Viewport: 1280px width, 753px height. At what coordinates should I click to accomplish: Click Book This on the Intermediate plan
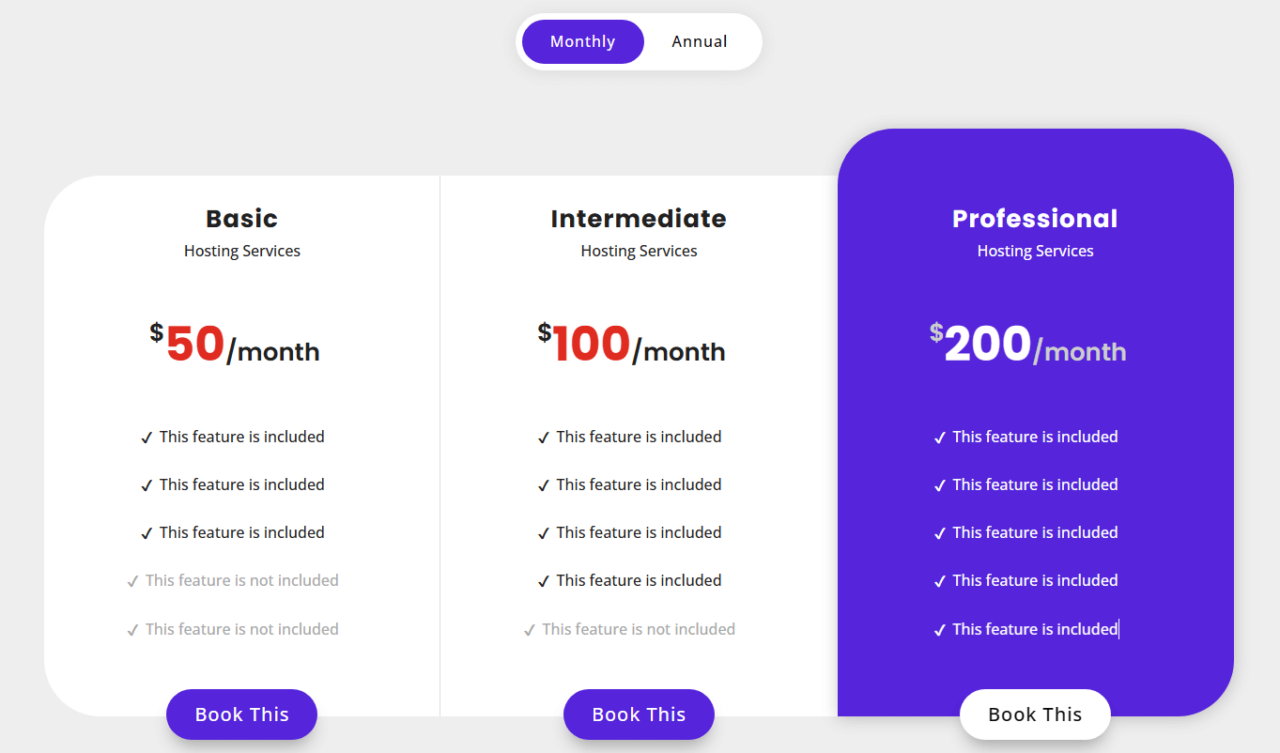pos(638,714)
